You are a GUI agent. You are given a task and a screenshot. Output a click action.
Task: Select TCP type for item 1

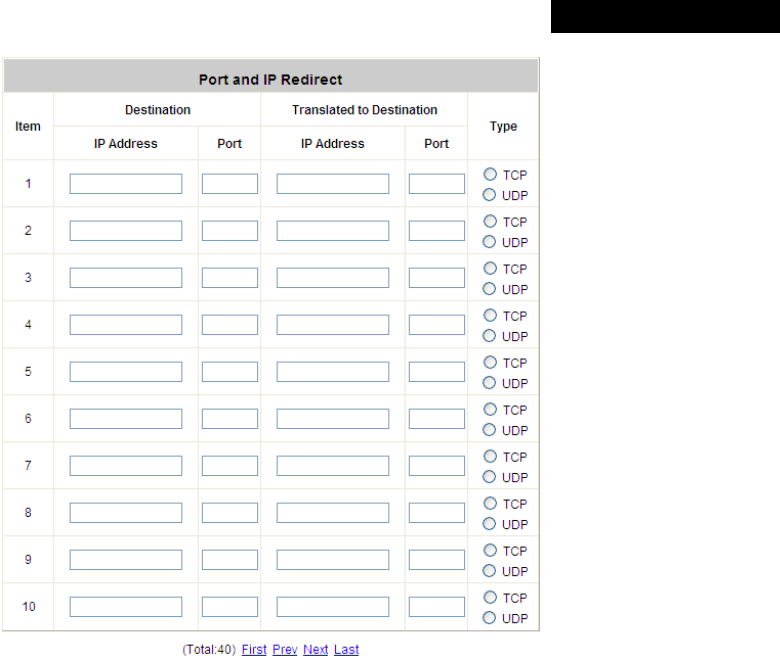[490, 175]
